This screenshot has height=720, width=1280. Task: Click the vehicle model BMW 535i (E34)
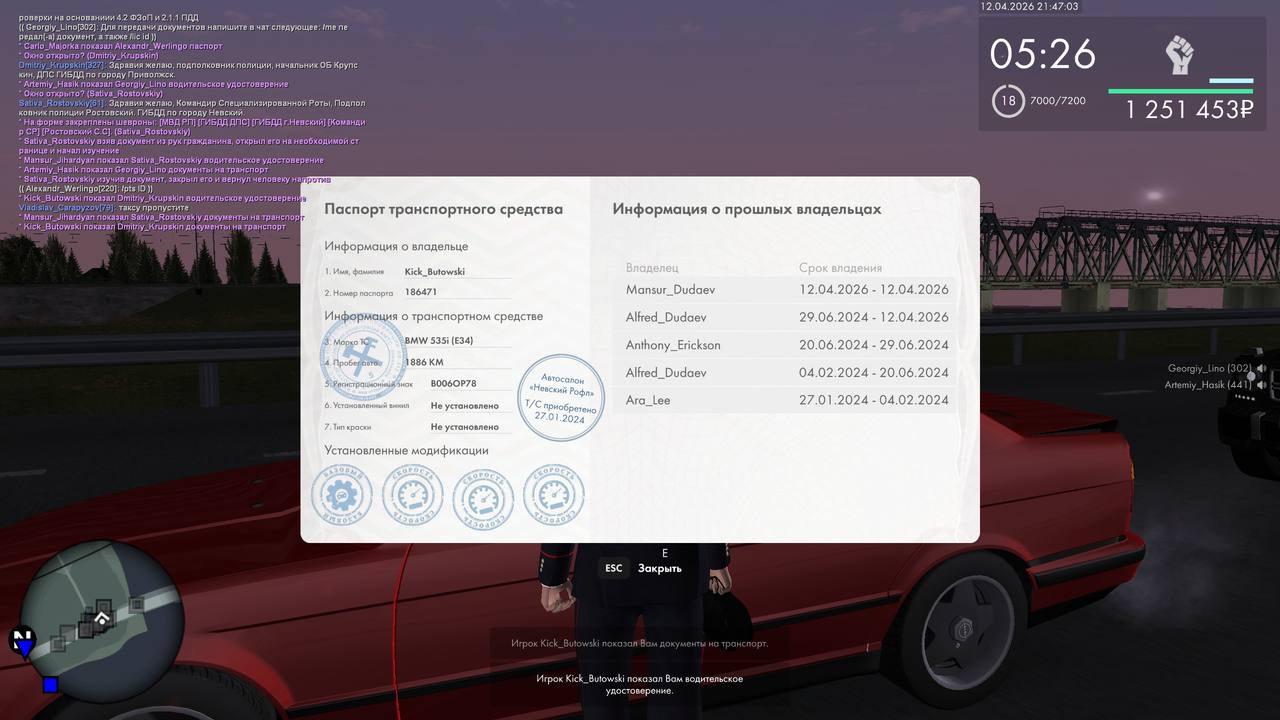pos(440,341)
